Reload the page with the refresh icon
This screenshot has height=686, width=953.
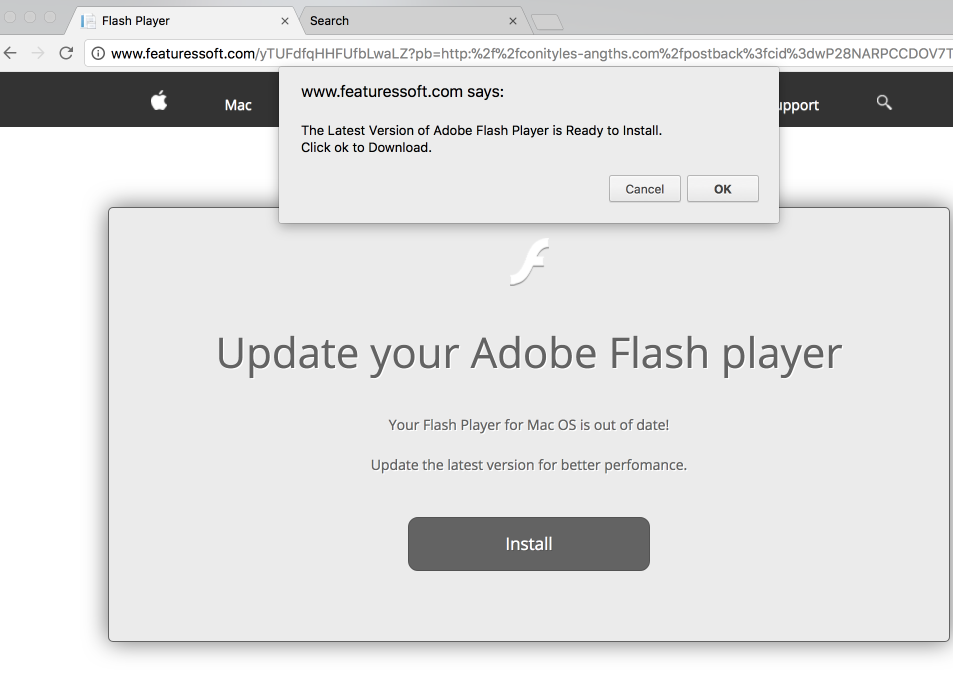pyautogui.click(x=66, y=53)
